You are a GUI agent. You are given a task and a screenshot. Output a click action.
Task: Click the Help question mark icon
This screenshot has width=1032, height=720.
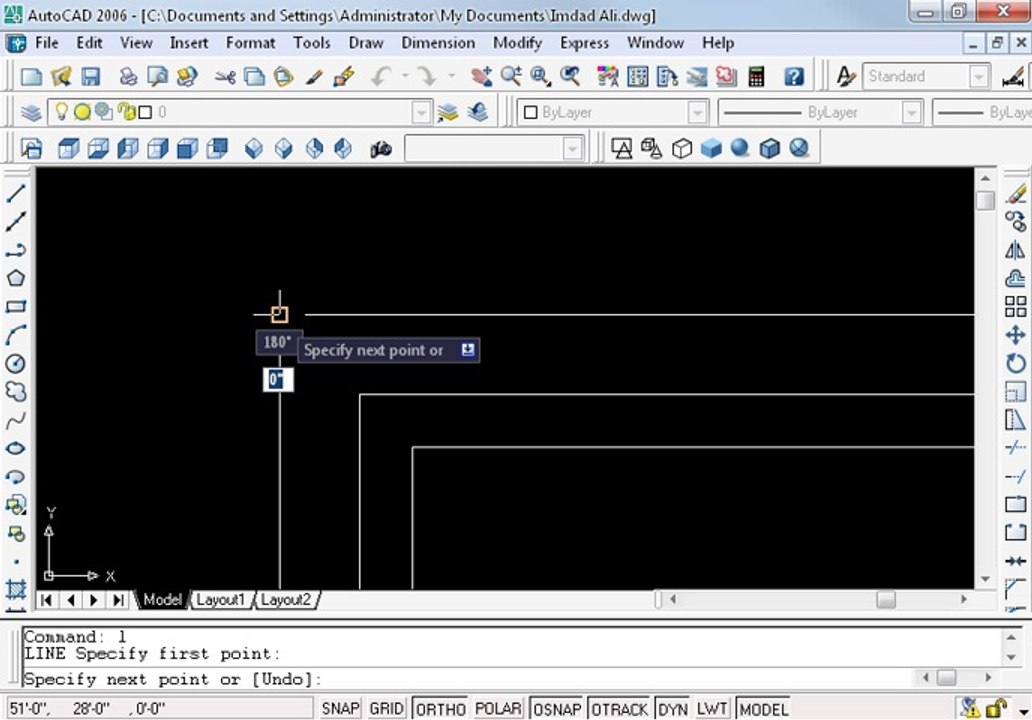794,76
